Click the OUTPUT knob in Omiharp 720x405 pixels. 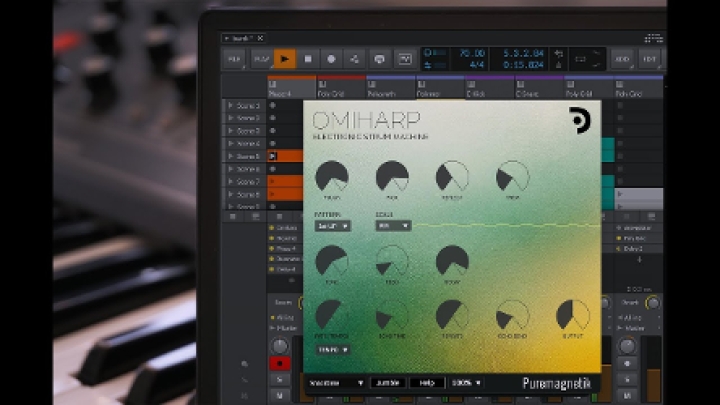(573, 315)
